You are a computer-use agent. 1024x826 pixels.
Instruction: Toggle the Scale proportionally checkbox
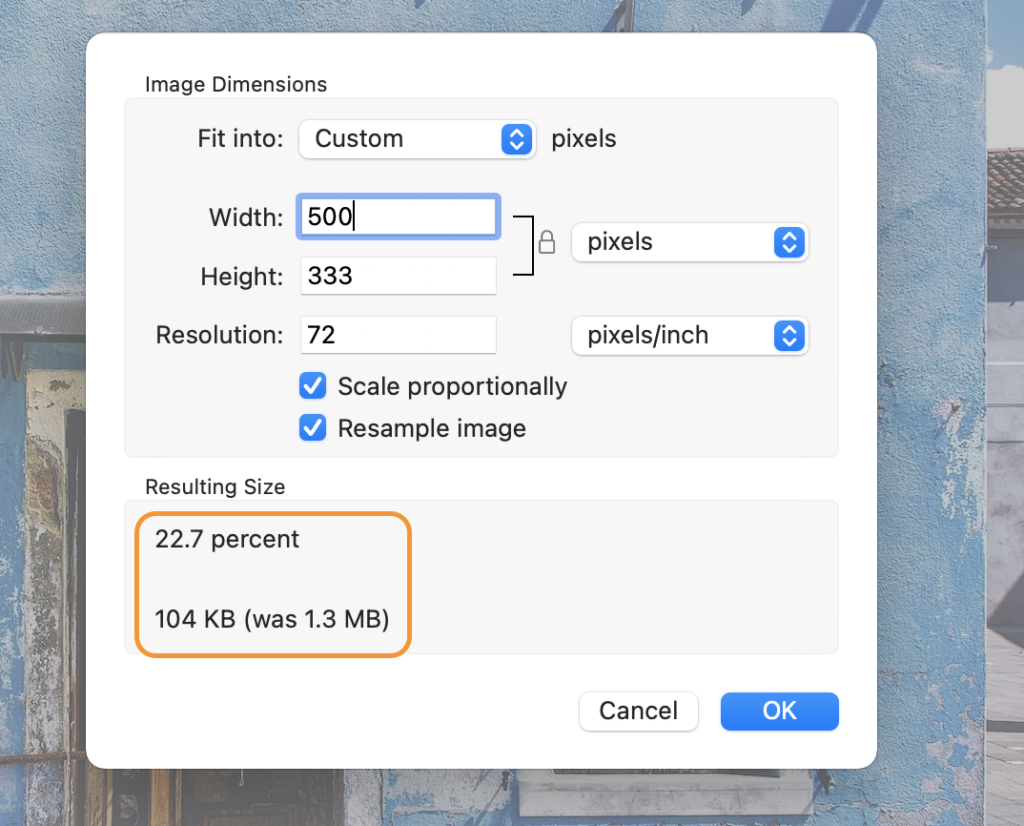click(x=313, y=387)
